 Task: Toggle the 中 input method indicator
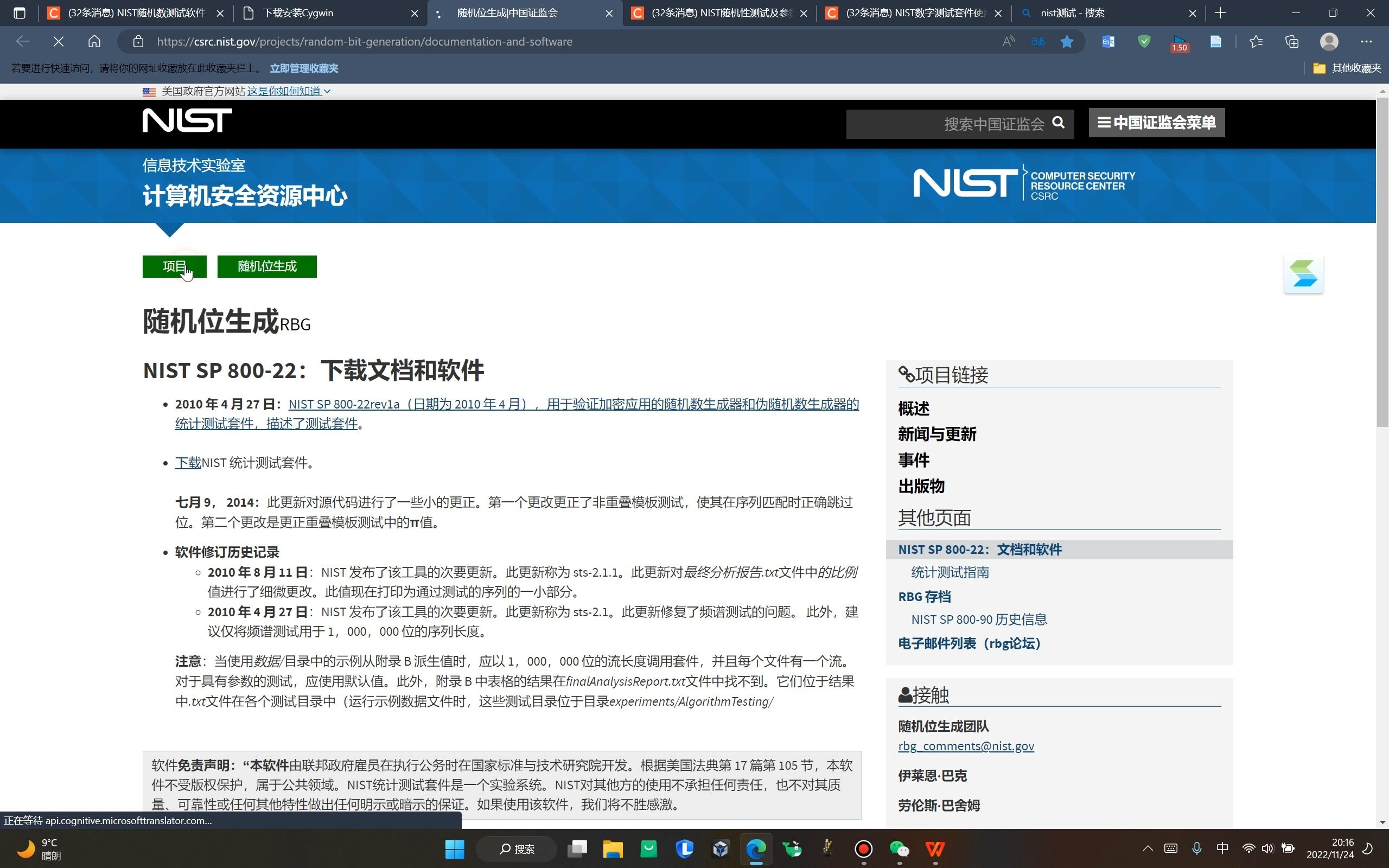pyautogui.click(x=1222, y=848)
